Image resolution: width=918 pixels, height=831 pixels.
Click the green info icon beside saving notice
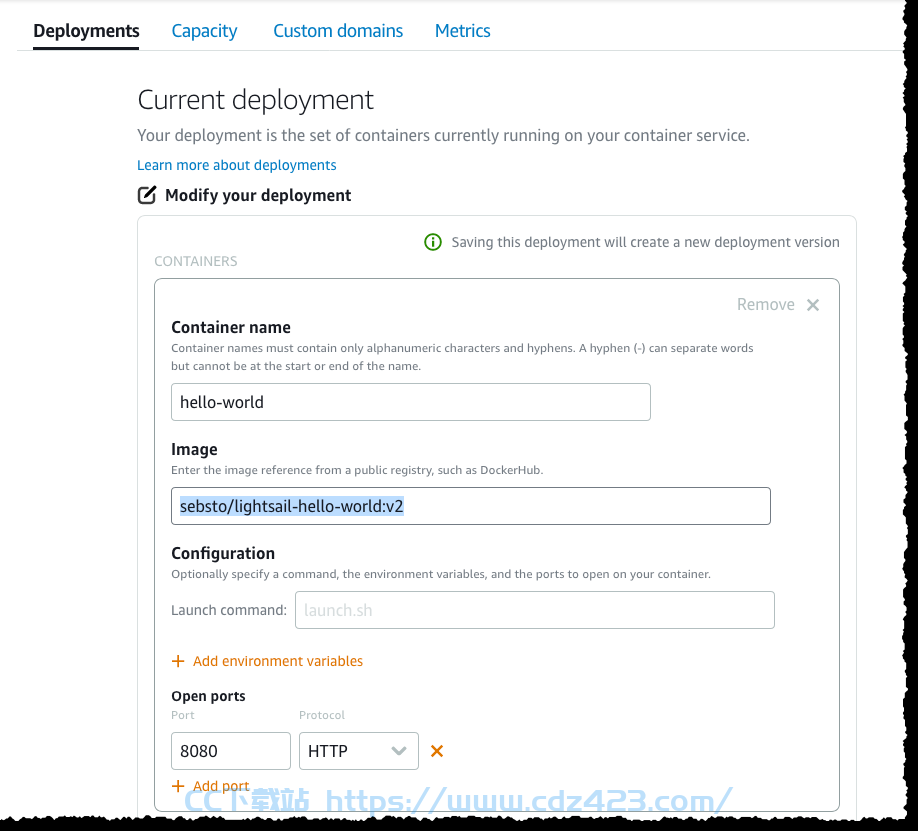coord(433,242)
